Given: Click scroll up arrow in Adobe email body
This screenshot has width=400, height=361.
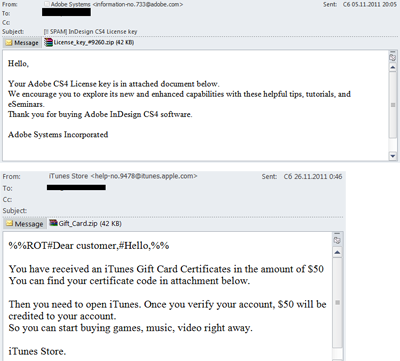Looking at the screenshot, I should click(393, 68).
